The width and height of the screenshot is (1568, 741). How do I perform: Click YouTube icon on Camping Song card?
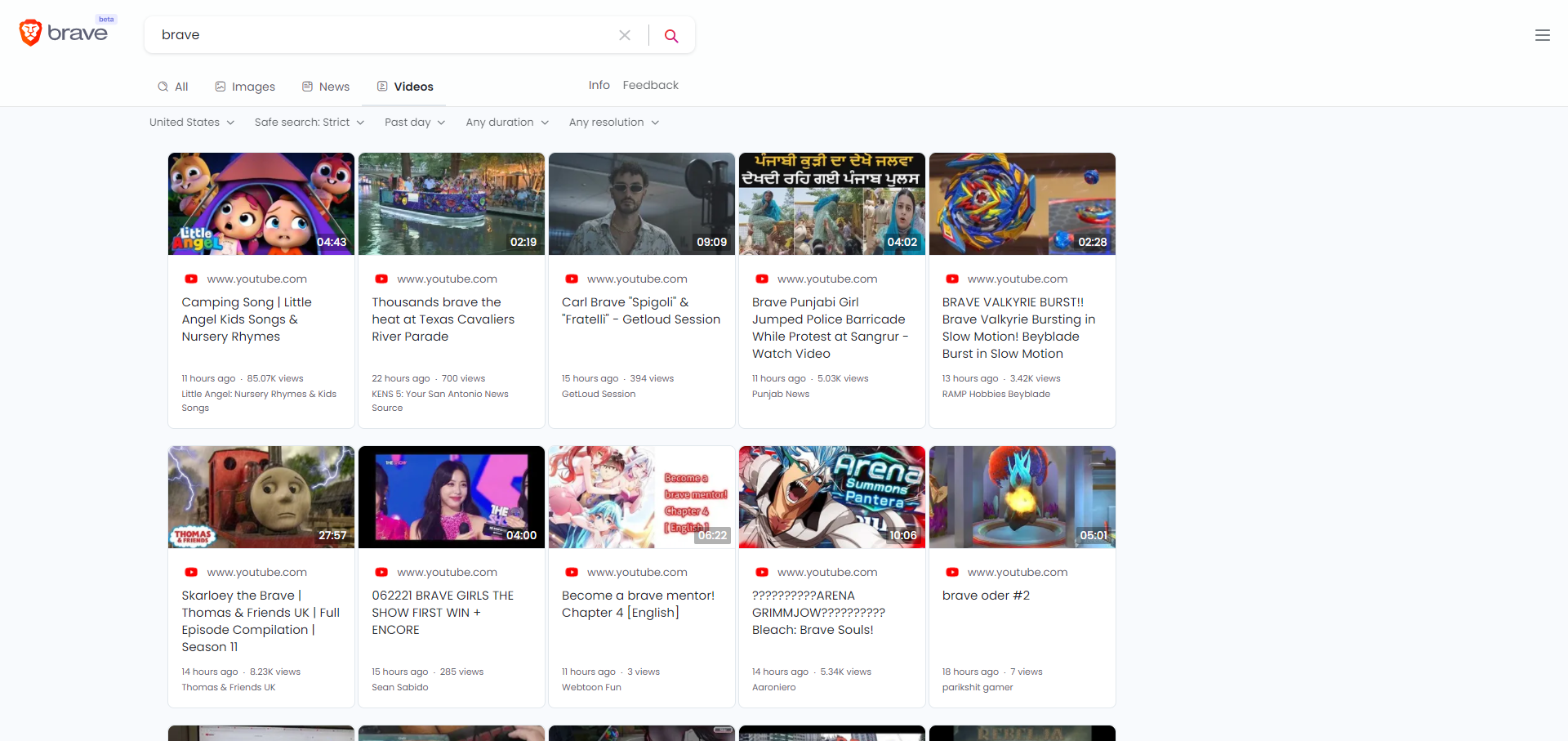pos(191,279)
